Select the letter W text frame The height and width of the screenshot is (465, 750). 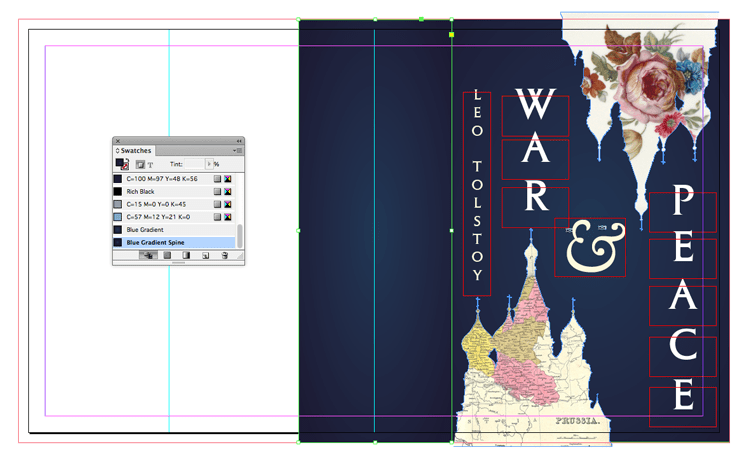point(535,116)
